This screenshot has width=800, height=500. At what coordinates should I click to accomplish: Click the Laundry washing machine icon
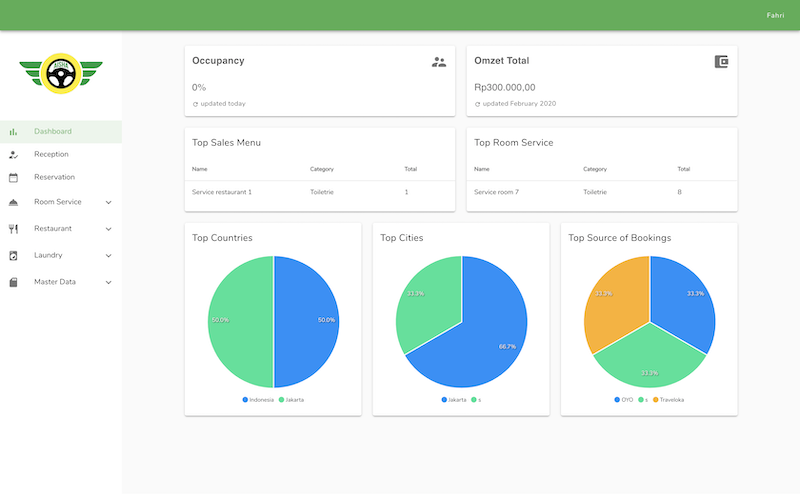[13, 255]
